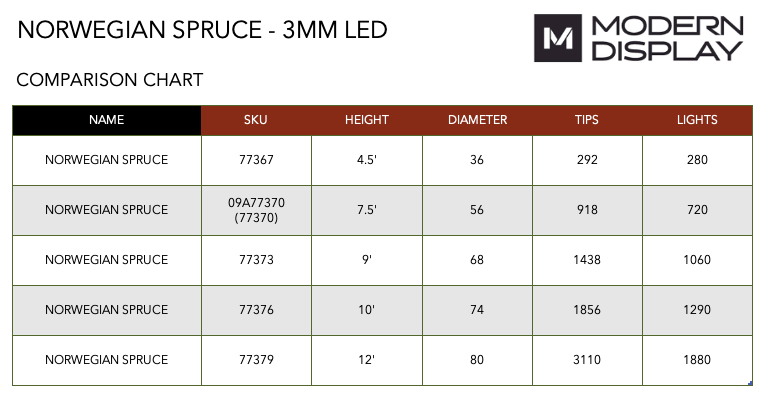The width and height of the screenshot is (769, 402).
Task: Click SKU cell 77376
Action: pyautogui.click(x=256, y=310)
